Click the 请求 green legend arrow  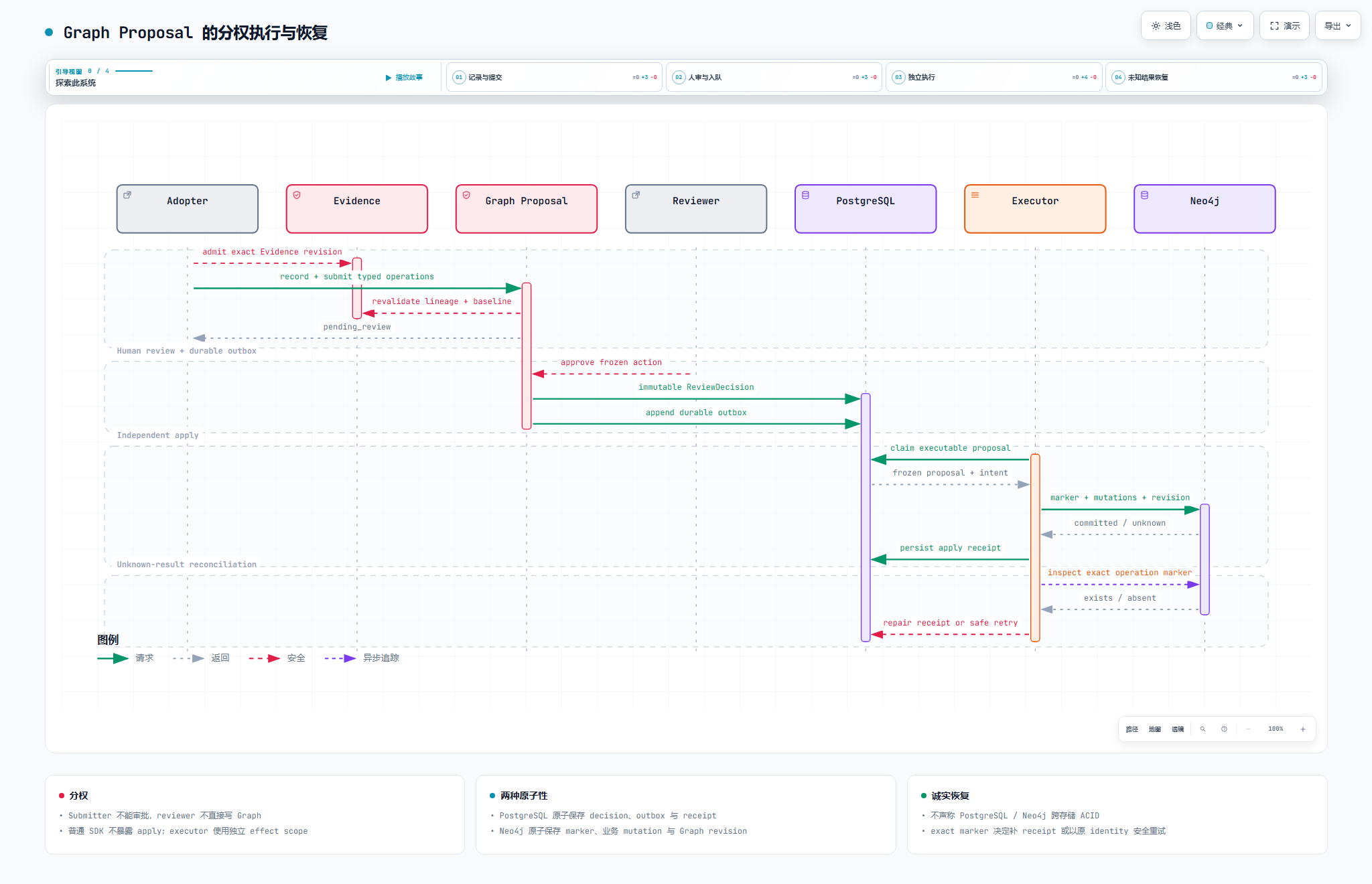coord(113,659)
